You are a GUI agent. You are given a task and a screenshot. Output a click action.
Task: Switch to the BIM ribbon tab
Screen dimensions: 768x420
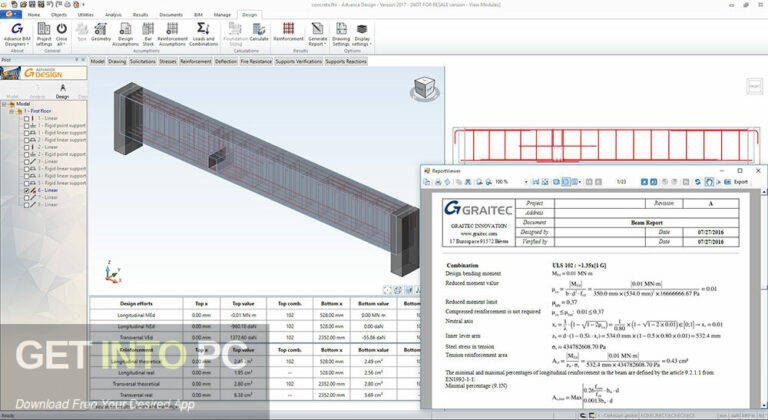click(x=198, y=15)
